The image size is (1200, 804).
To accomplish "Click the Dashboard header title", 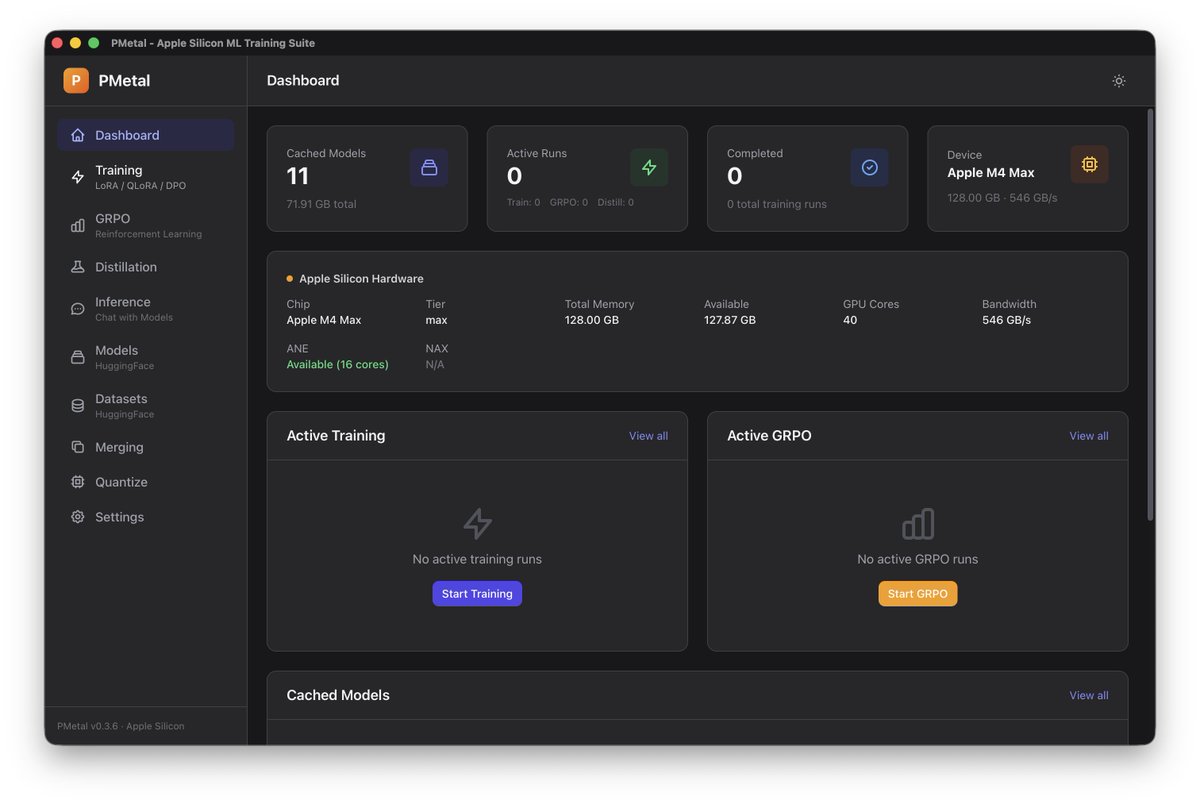I will point(303,81).
